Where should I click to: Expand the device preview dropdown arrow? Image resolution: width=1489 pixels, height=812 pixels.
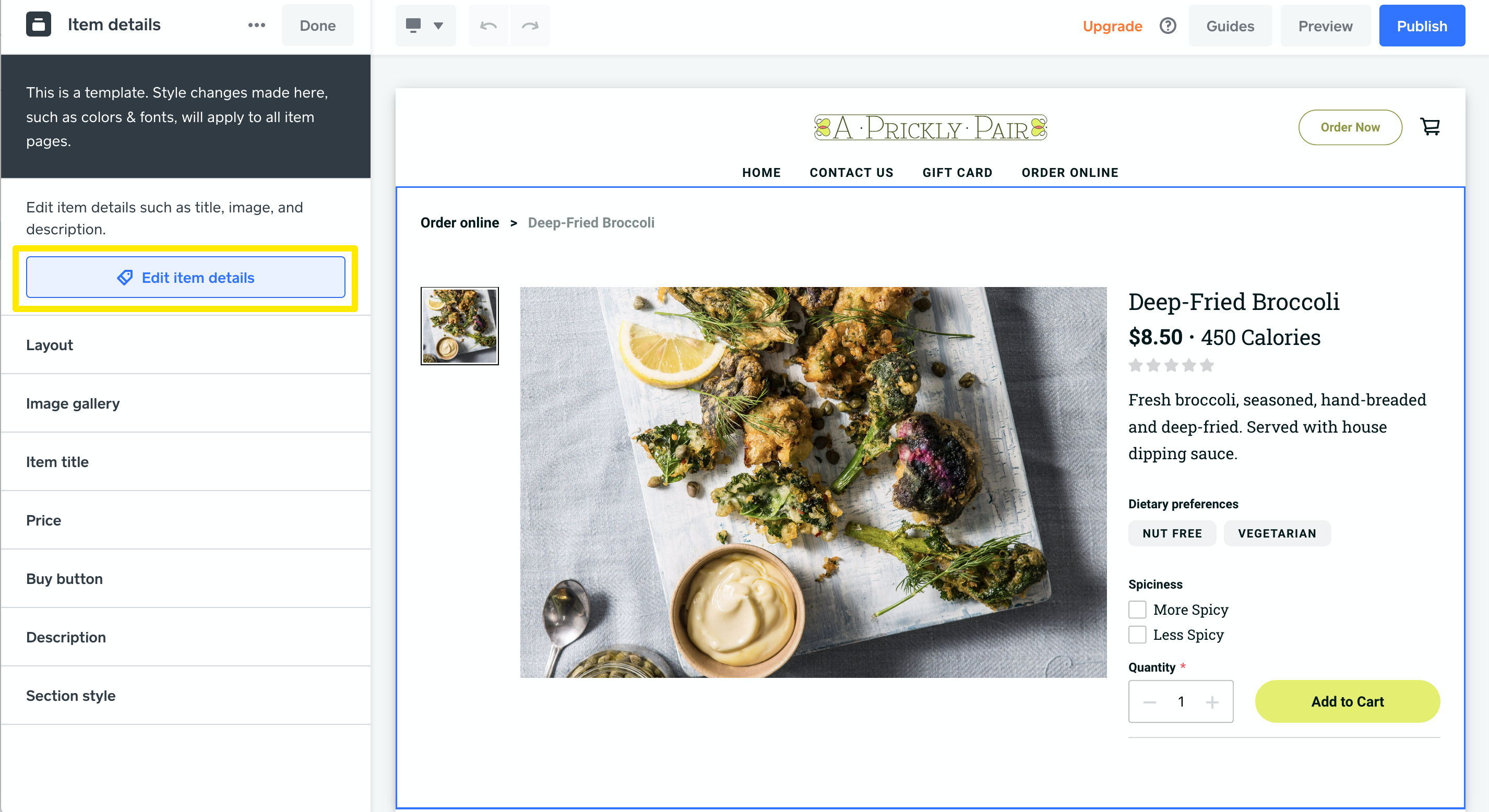[x=438, y=26]
